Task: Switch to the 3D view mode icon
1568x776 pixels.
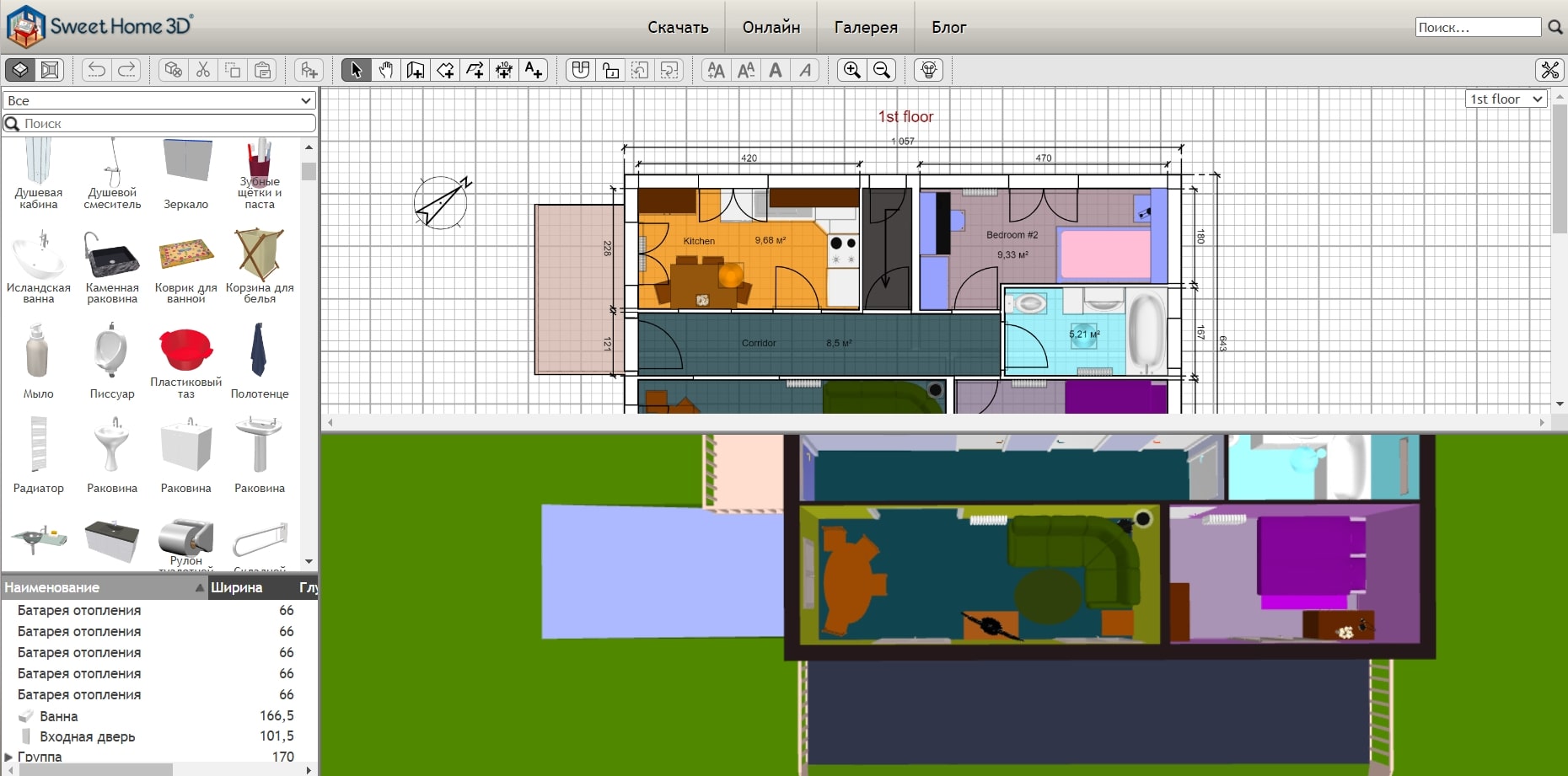Action: 51,70
